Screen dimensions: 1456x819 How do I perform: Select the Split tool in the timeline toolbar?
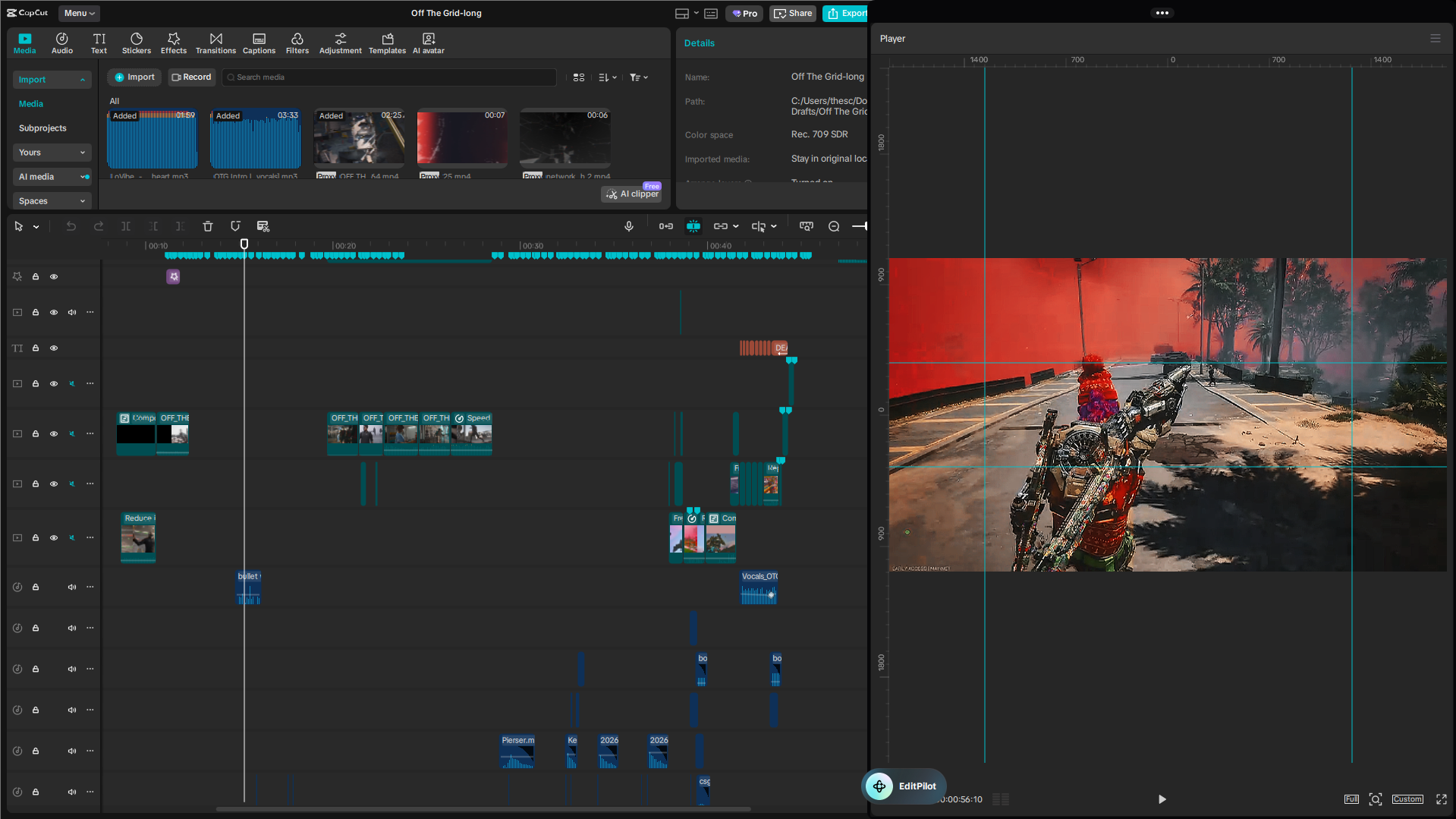point(126,225)
